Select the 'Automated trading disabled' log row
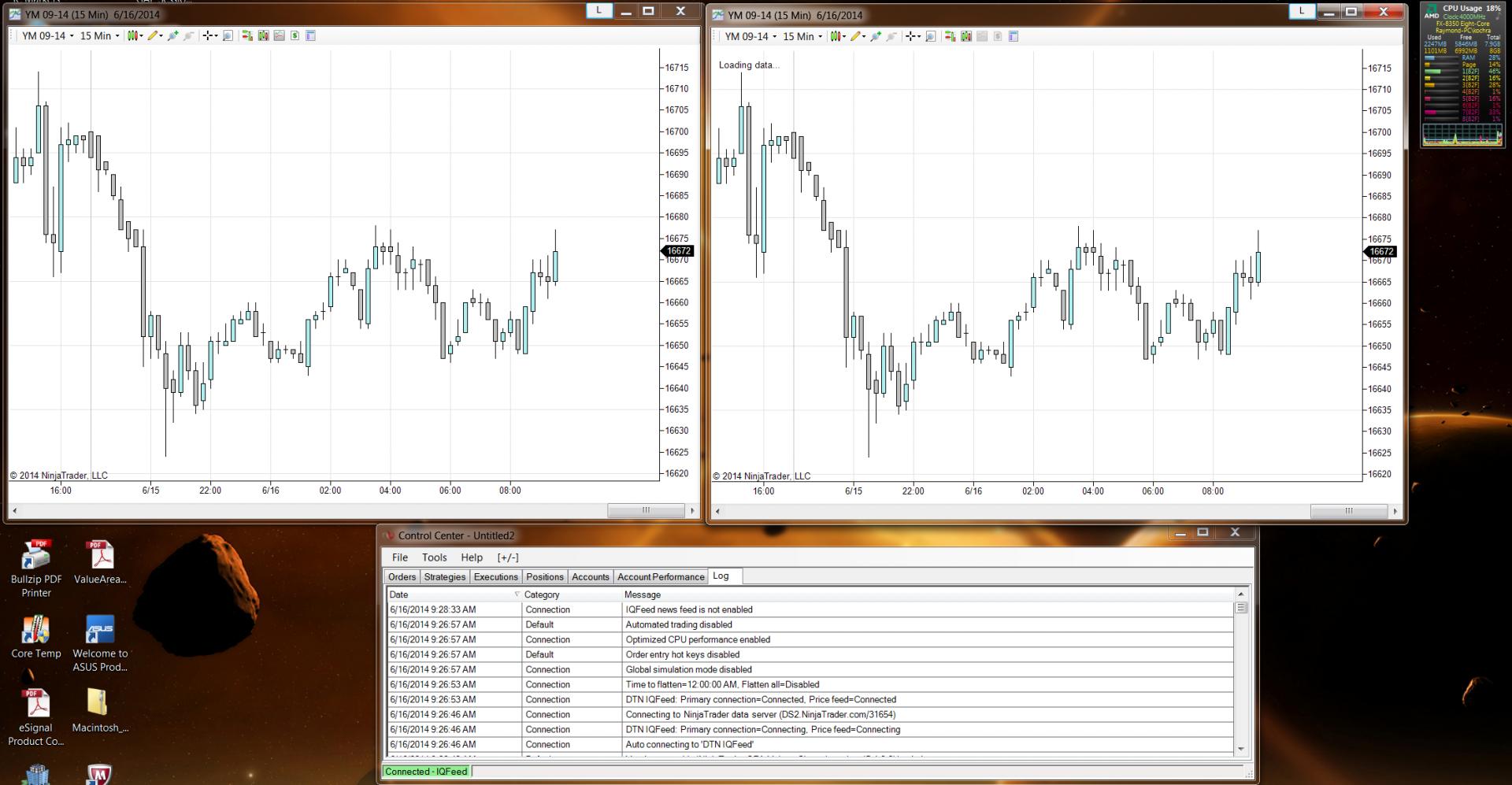This screenshot has width=1512, height=785. (810, 624)
